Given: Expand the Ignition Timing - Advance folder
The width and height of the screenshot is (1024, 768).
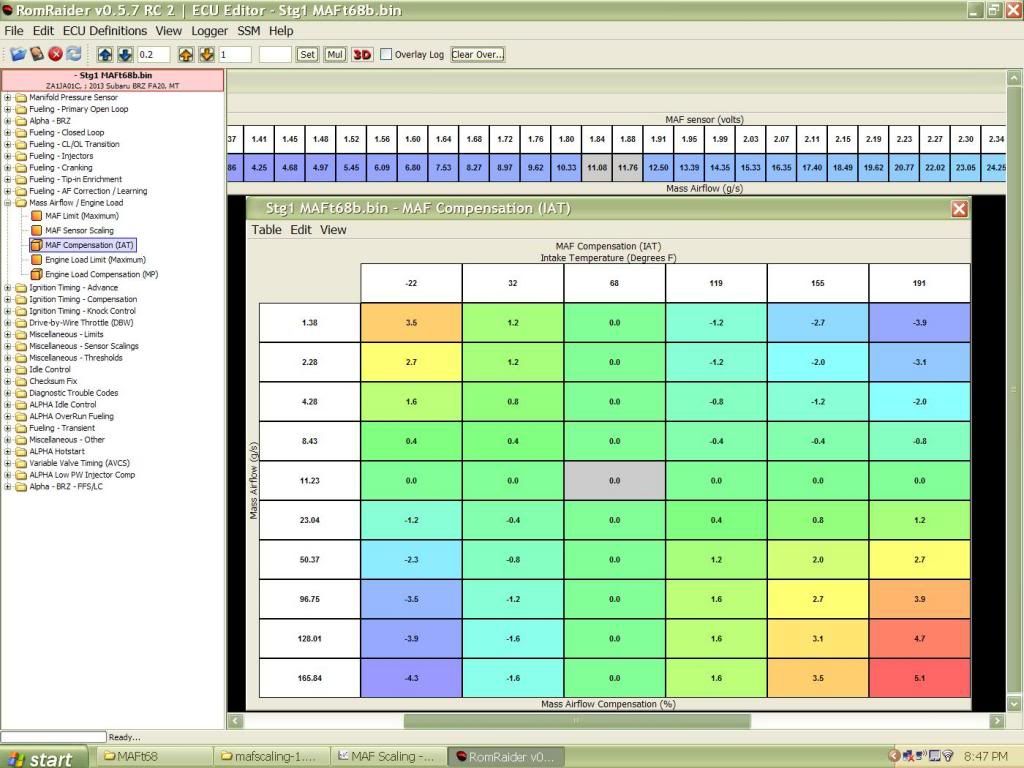Looking at the screenshot, I should [x=8, y=288].
